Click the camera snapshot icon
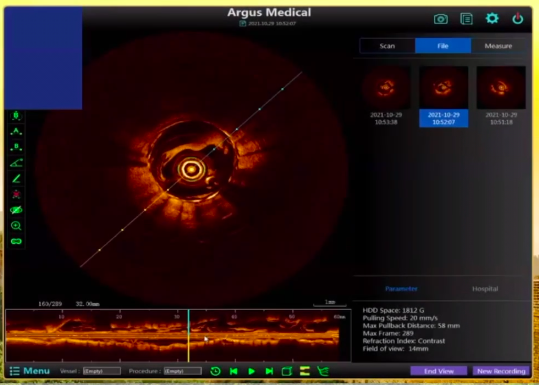Viewport: 539px width, 385px height. pos(441,19)
